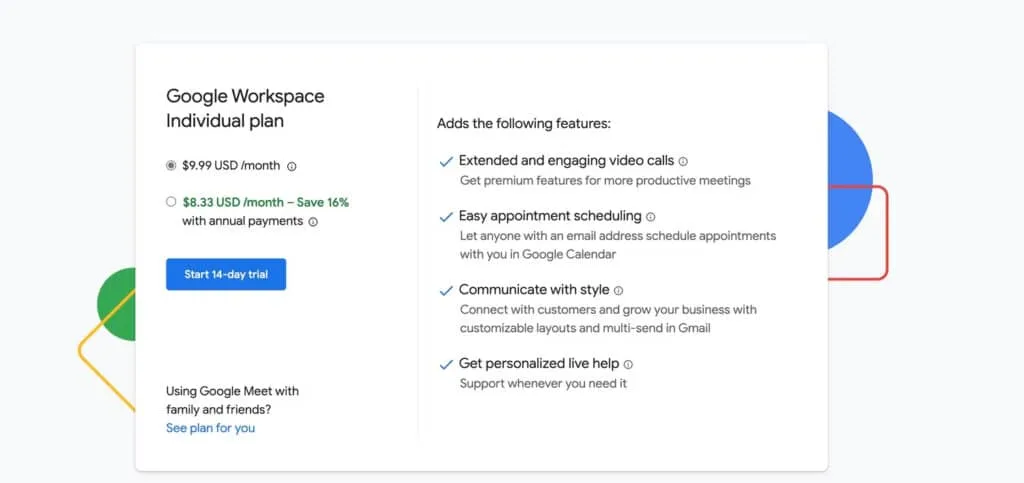
Task: Click the Google Workspace Individual plan heading
Action: (x=245, y=108)
